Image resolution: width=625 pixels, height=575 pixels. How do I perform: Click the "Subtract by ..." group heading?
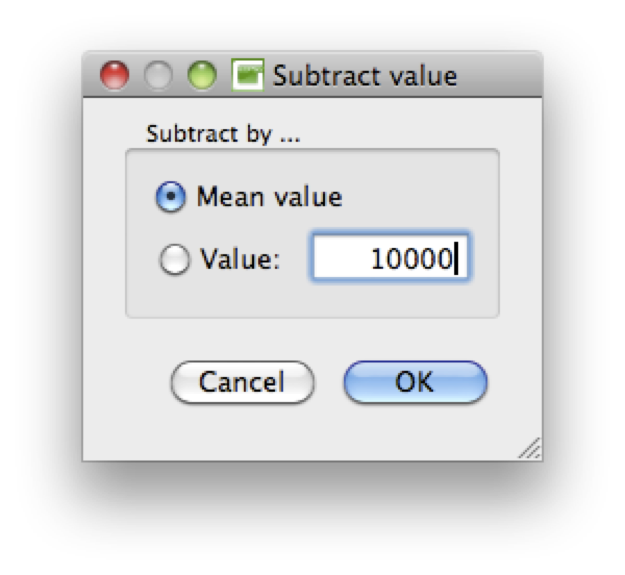[x=223, y=133]
